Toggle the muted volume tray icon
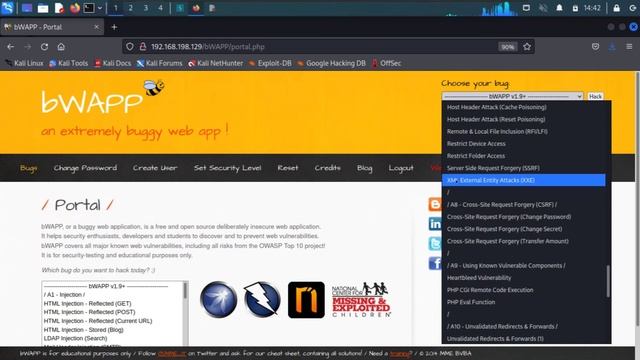 543,8
